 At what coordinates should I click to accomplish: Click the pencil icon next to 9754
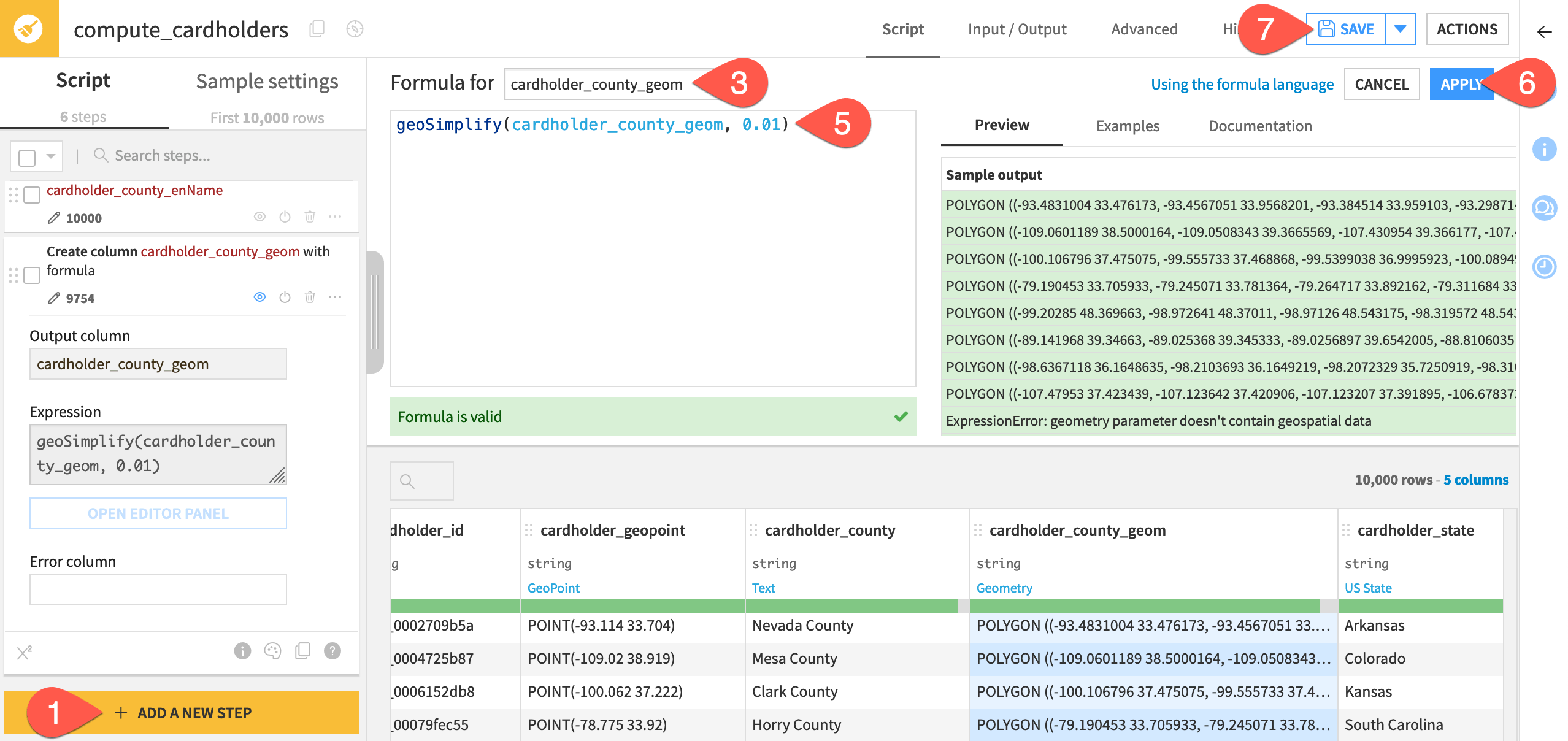[54, 298]
